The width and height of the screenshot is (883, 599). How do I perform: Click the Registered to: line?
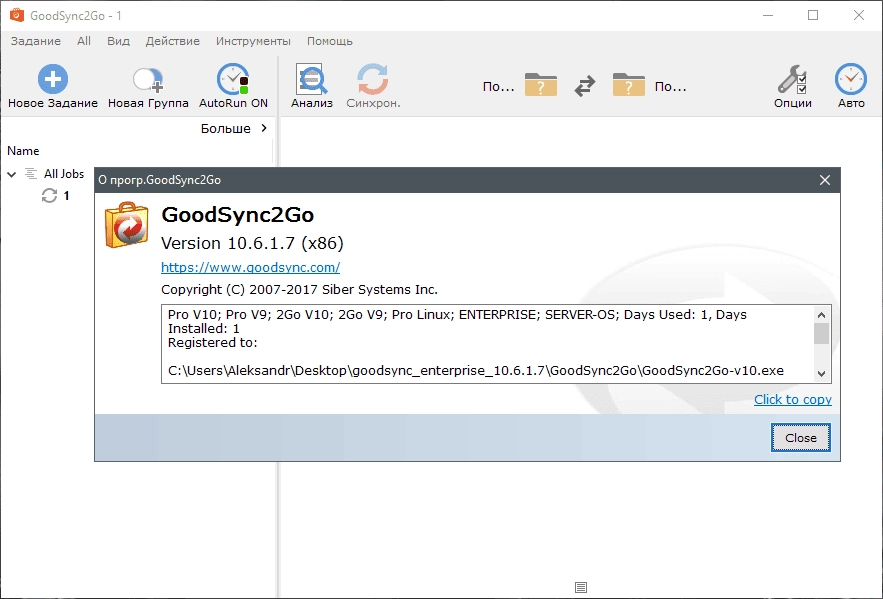coord(212,343)
